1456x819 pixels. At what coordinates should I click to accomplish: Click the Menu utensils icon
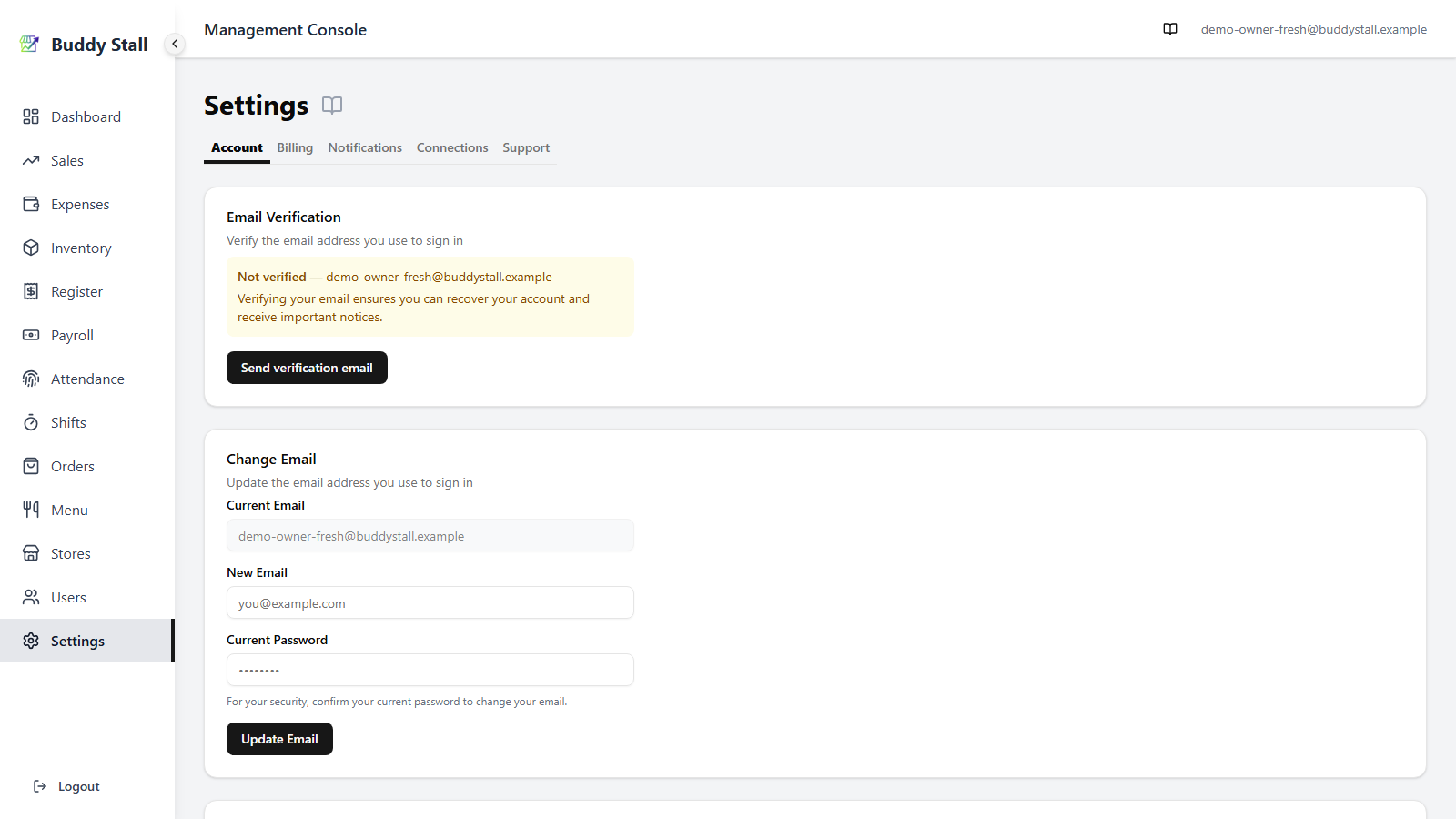coord(31,510)
